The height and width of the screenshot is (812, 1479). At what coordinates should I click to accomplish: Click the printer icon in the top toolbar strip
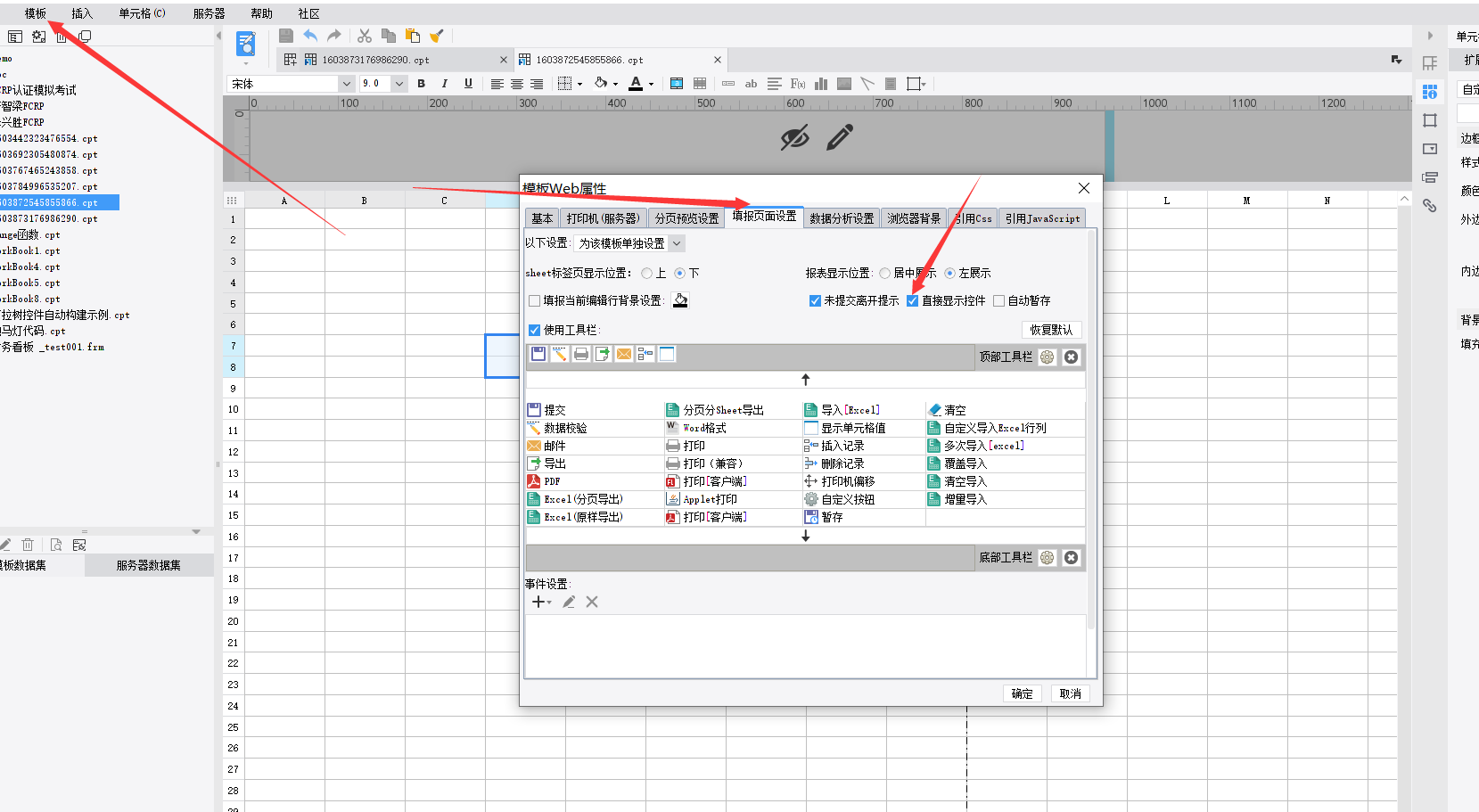pos(581,354)
